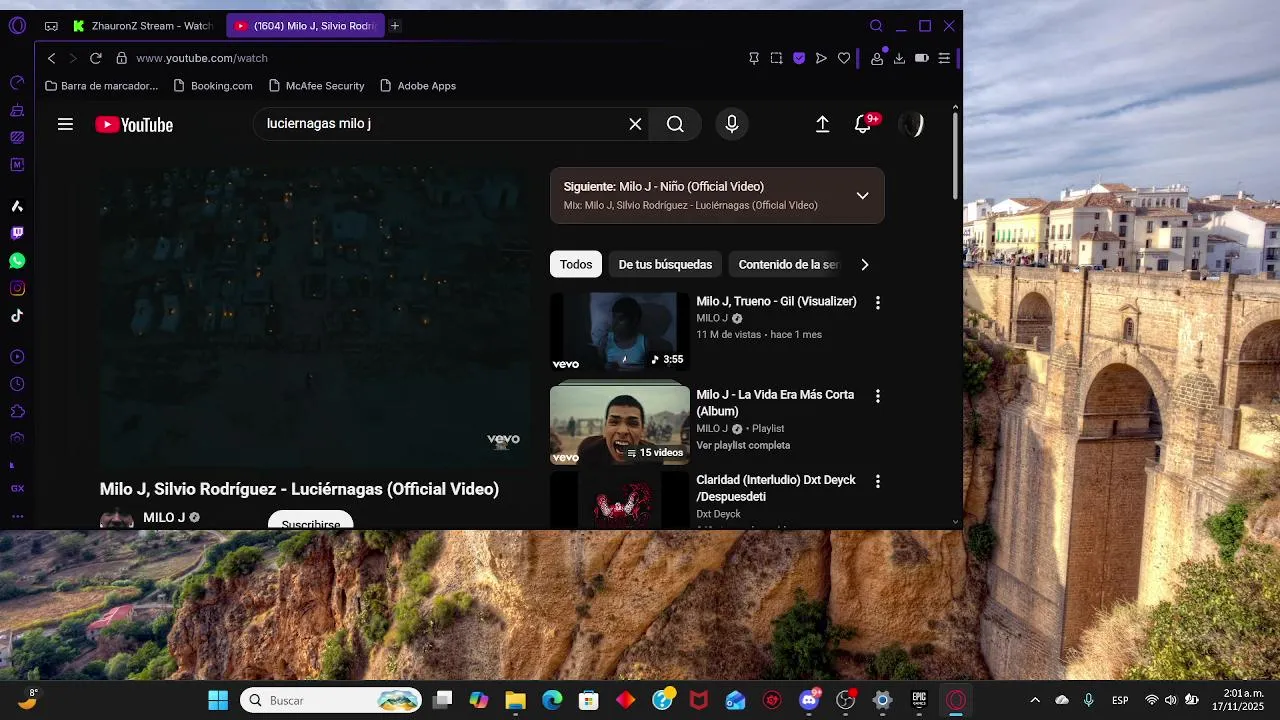Open Claridad (Interludio) Dxt Deyck title

tap(776, 488)
